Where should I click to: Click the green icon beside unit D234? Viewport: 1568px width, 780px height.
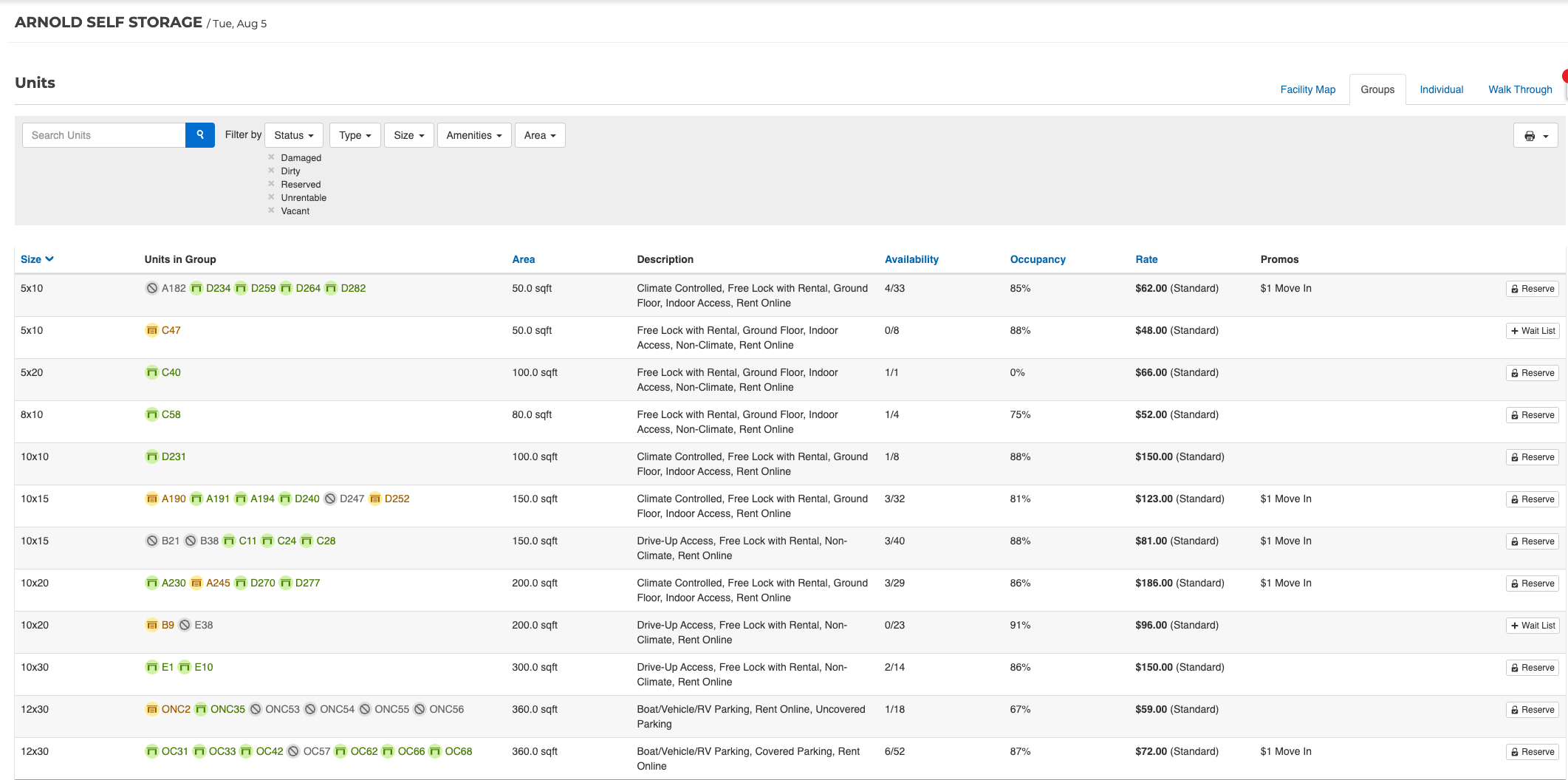point(196,288)
